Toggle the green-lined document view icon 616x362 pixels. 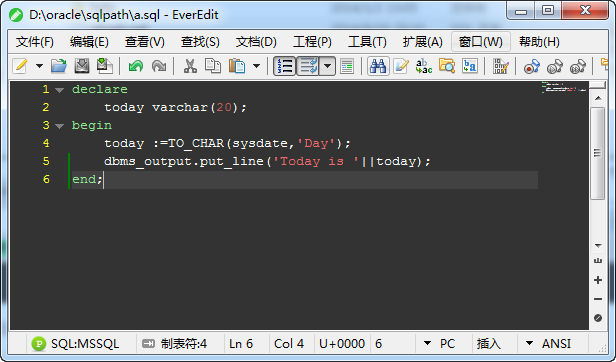tap(347, 66)
